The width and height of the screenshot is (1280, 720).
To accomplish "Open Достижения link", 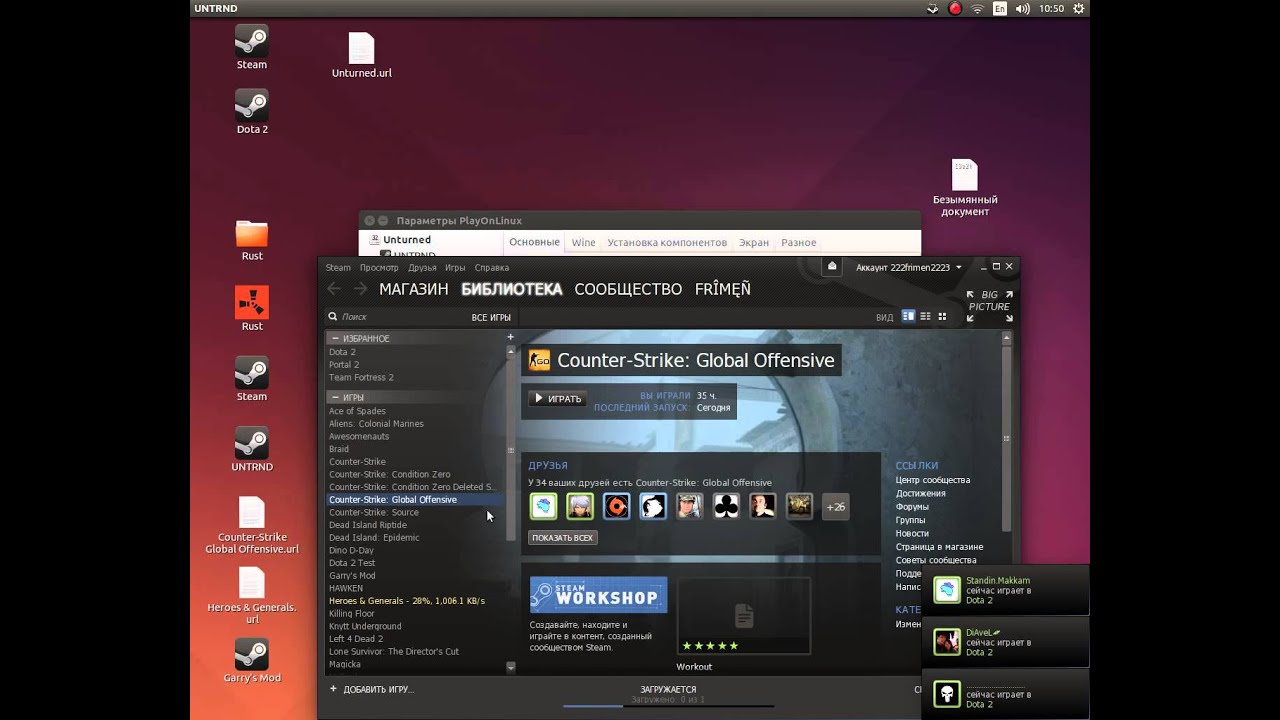I will pyautogui.click(x=920, y=493).
